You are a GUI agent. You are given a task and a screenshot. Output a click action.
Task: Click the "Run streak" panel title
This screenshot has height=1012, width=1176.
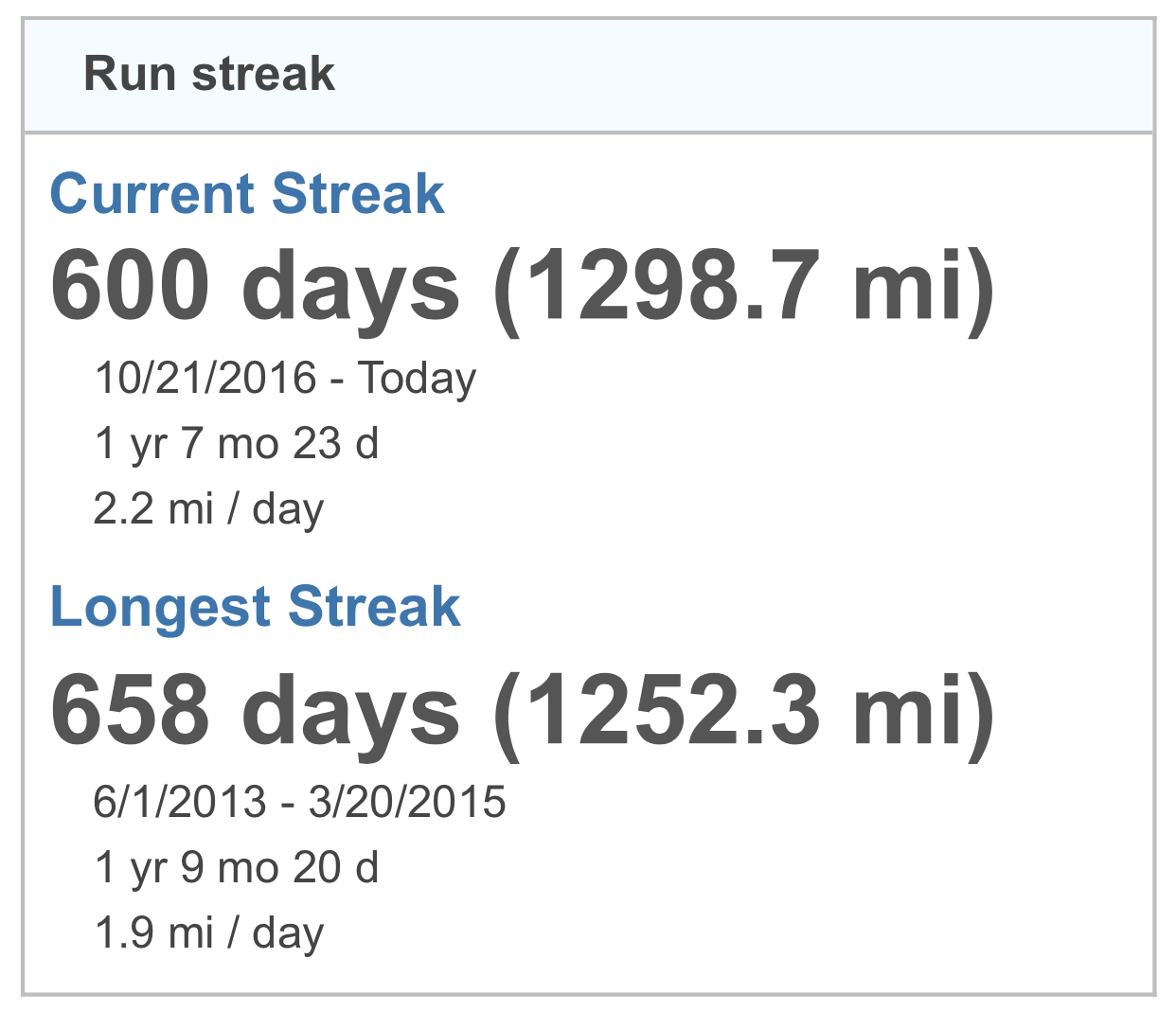pos(209,74)
